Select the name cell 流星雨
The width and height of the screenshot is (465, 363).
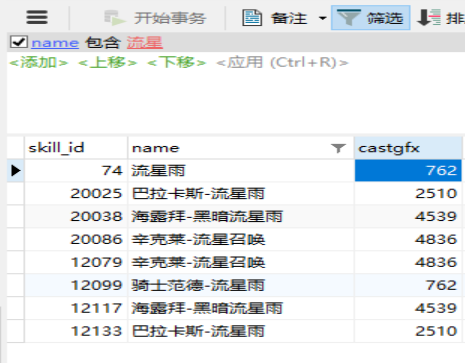click(x=241, y=171)
